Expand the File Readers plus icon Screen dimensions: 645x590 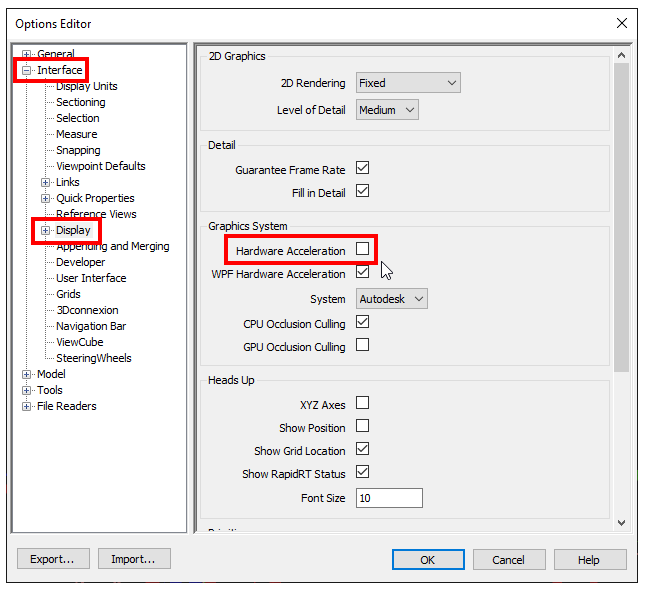[26, 406]
